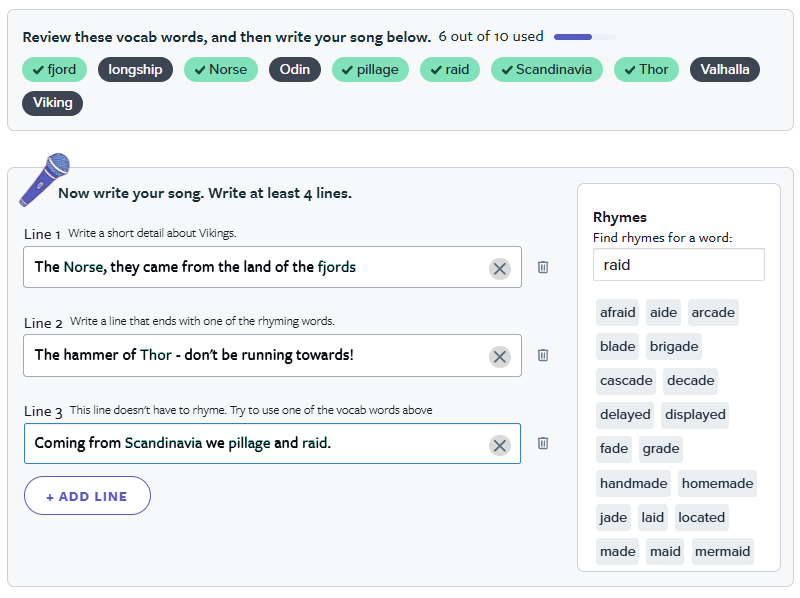This screenshot has width=800, height=598.
Task: Delete Line 3 using the trash icon
Action: pos(543,443)
